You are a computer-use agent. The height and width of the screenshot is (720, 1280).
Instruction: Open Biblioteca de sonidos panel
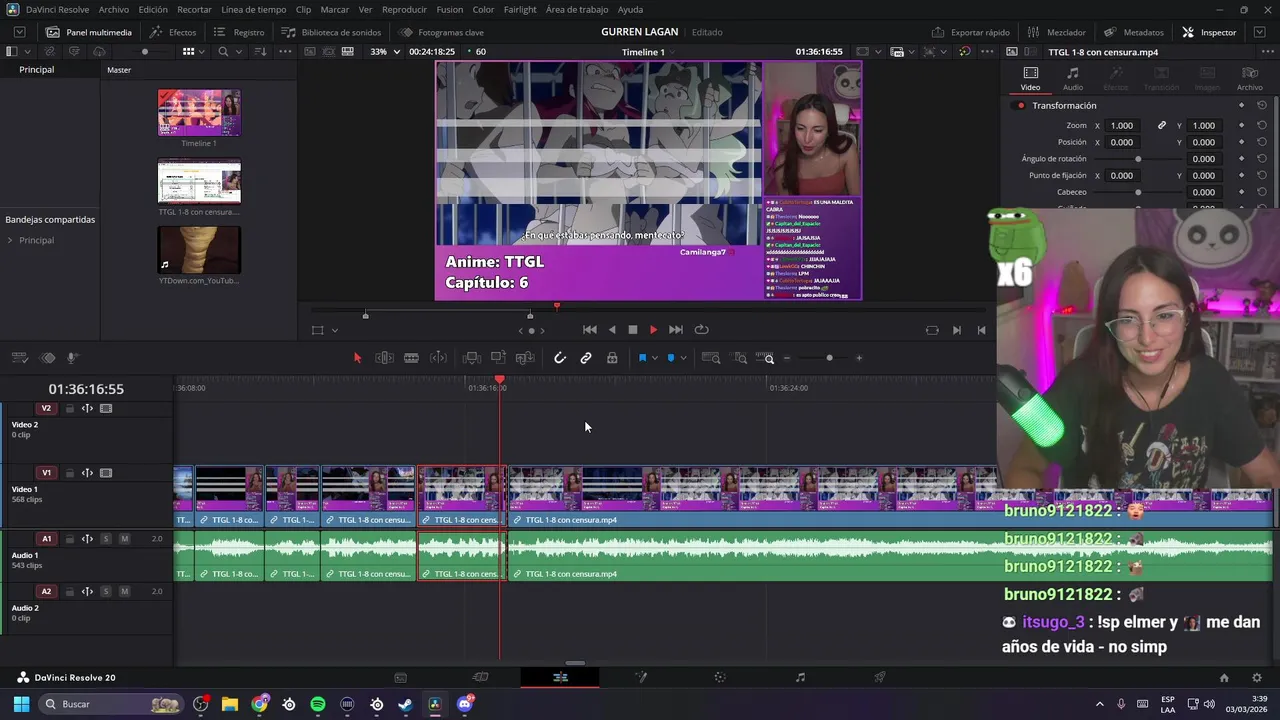(x=331, y=32)
